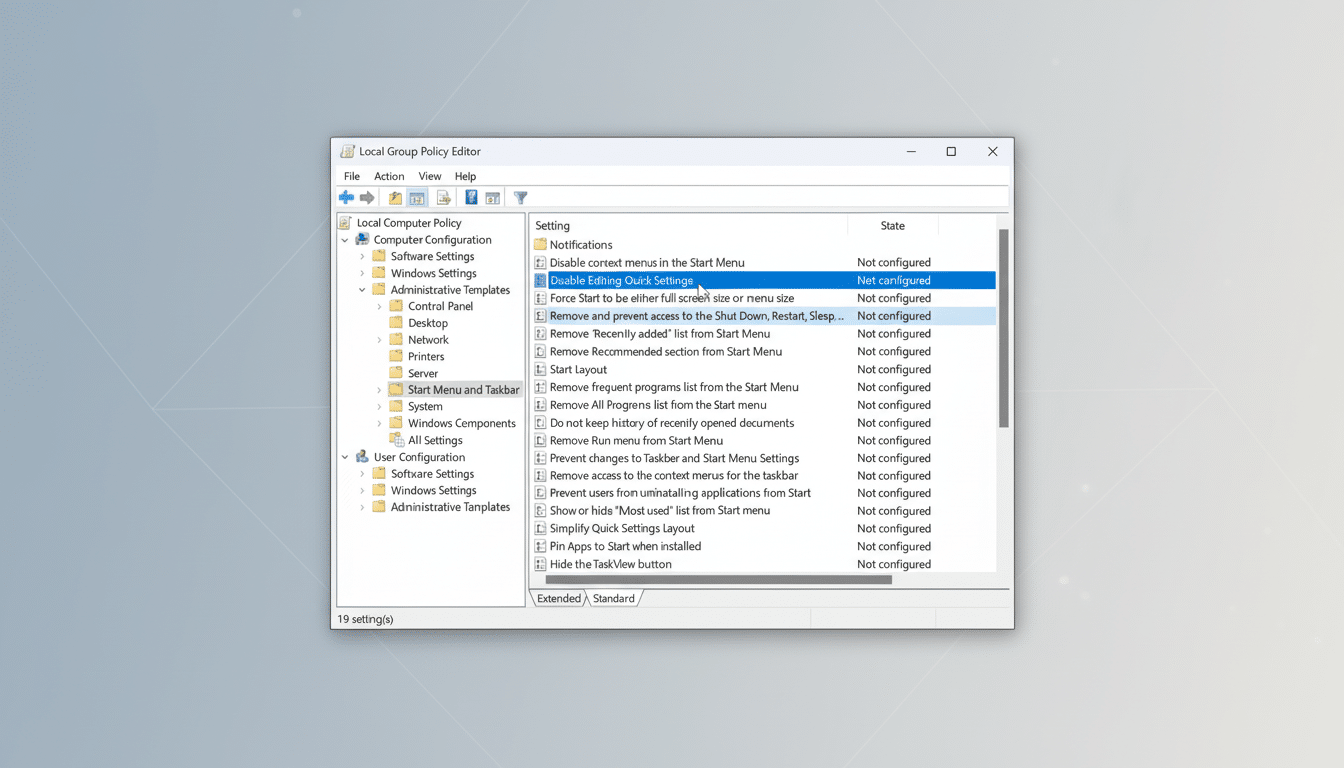Switch to the Standard tab
Viewport: 1344px width, 768px height.
(x=613, y=597)
